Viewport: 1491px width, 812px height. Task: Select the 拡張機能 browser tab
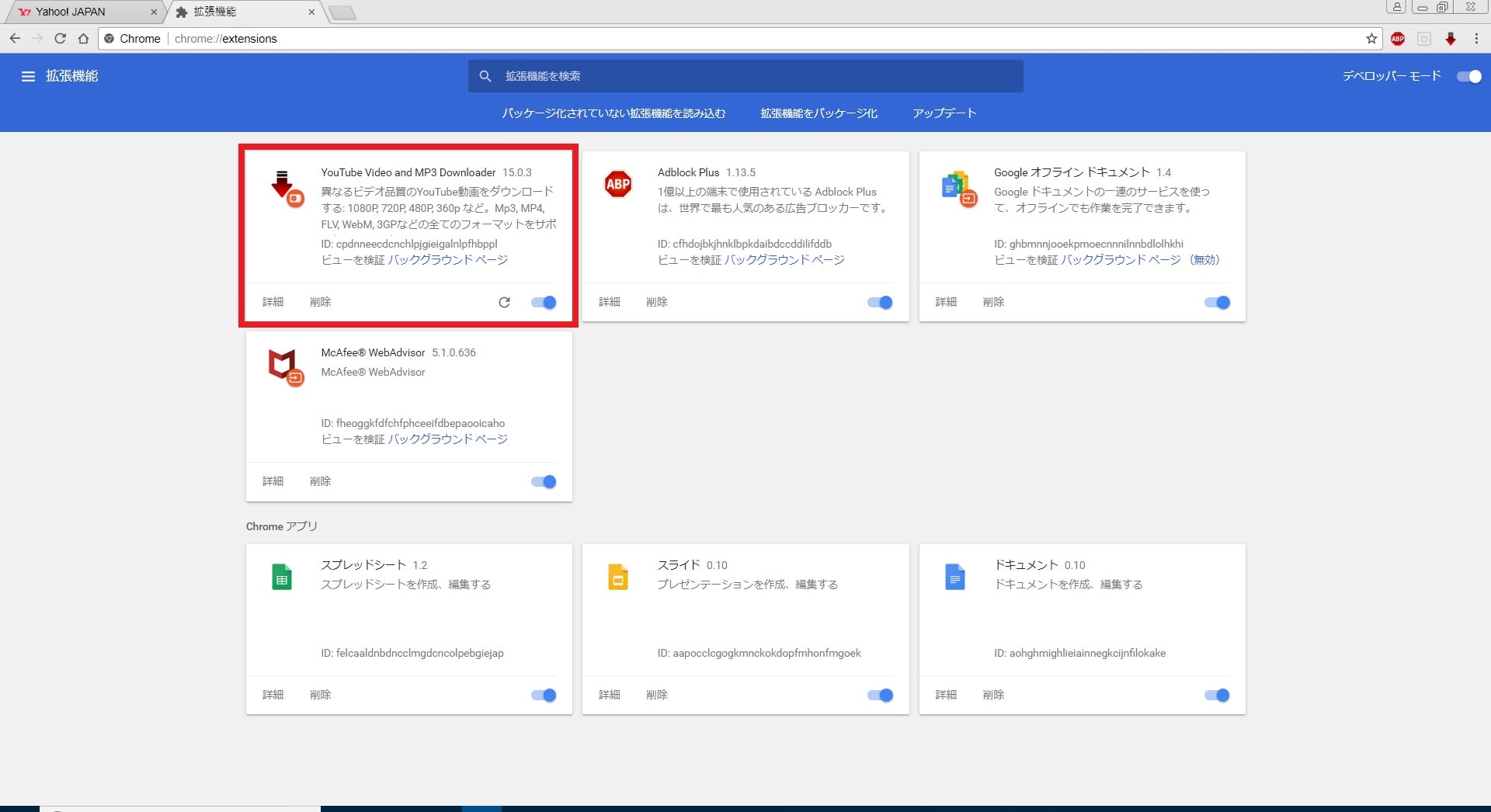pos(245,12)
